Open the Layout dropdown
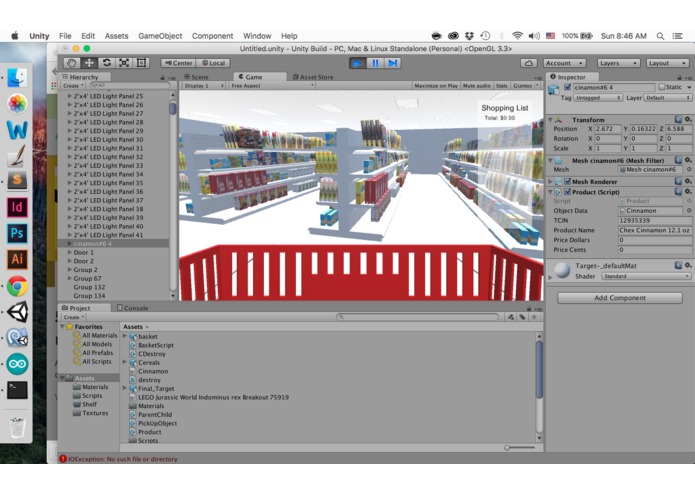Screen dimensions: 695x494 [667, 63]
